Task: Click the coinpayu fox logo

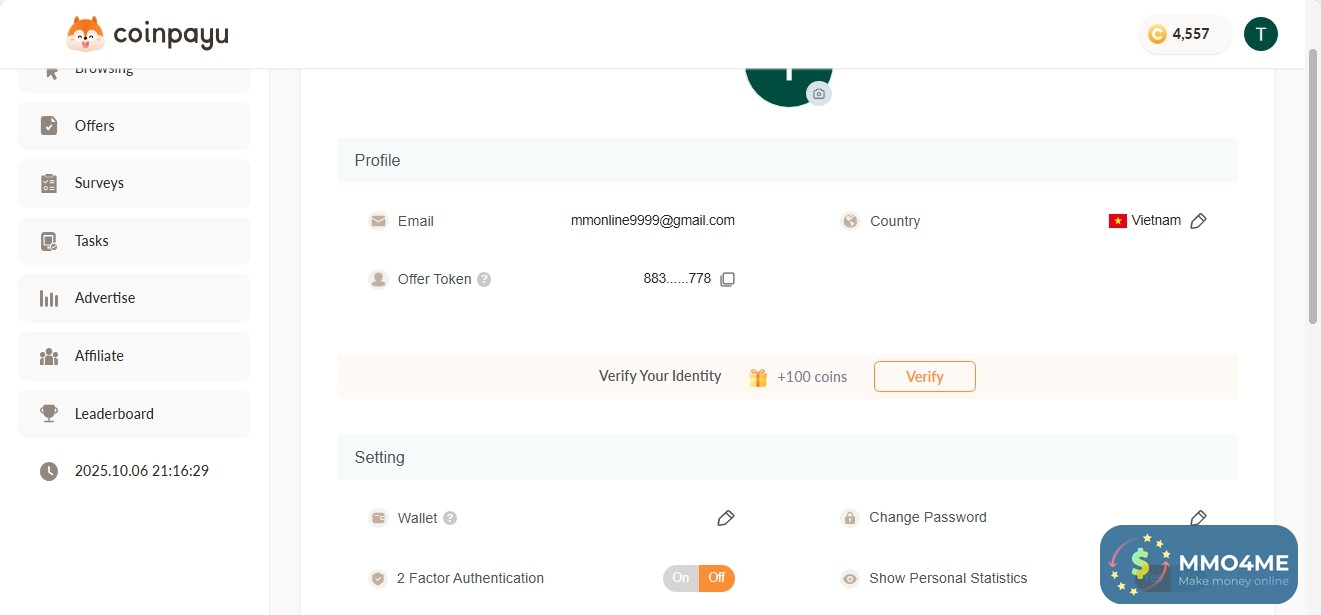Action: [85, 35]
